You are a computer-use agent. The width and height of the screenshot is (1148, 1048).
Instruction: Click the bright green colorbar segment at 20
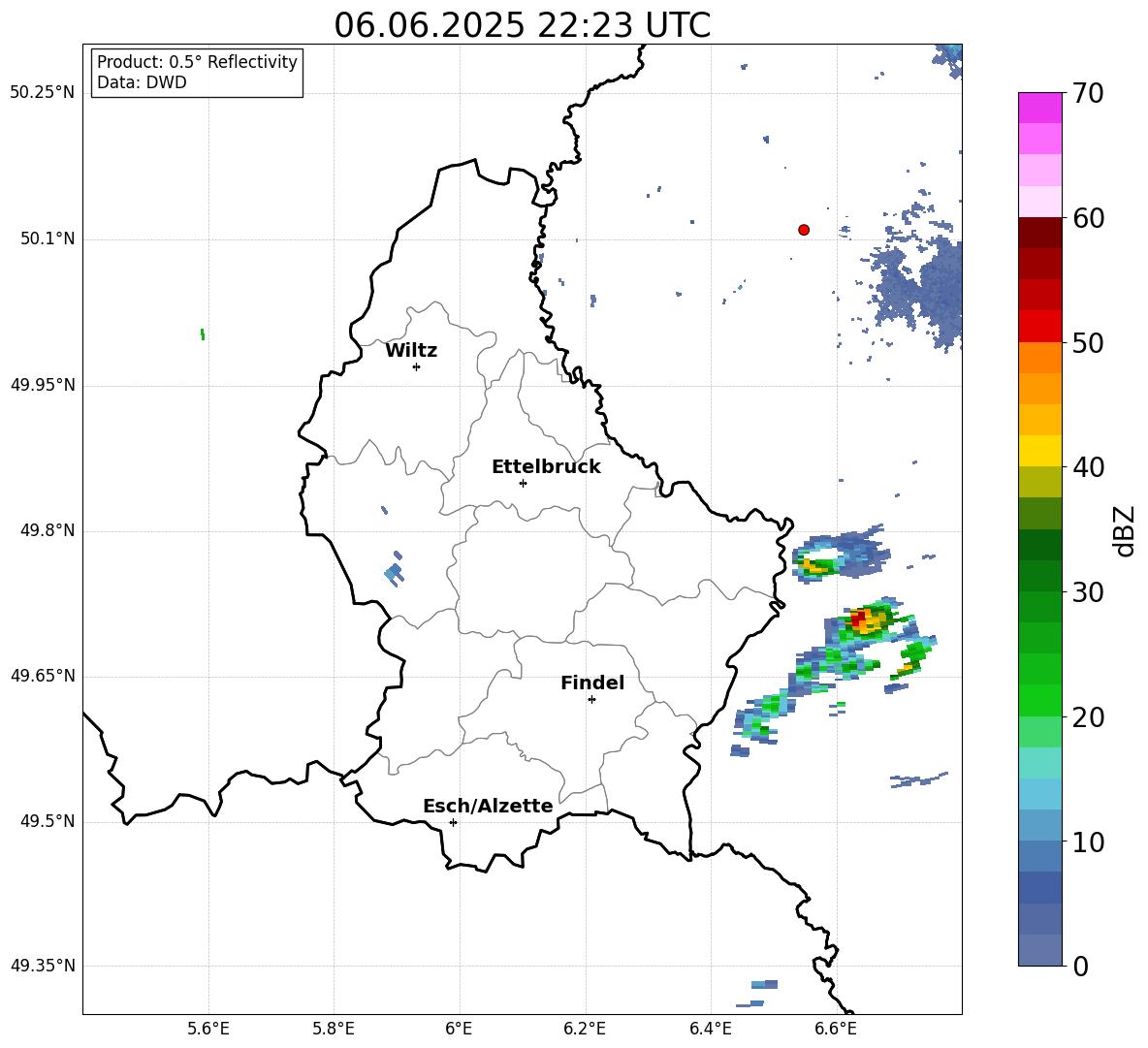coord(1039,700)
